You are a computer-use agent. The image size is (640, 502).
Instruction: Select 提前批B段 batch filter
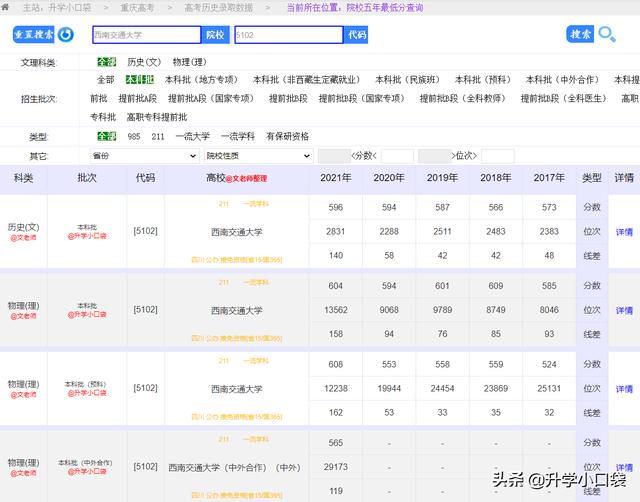[288, 98]
